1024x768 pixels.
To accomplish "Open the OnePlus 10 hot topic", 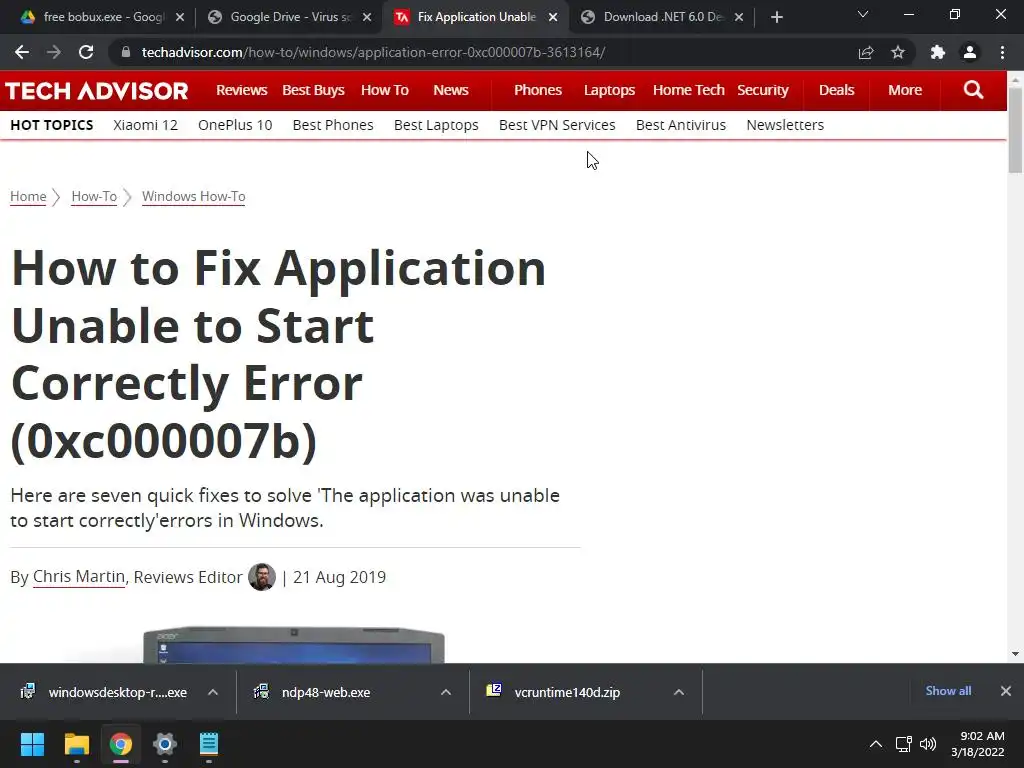I will 235,125.
